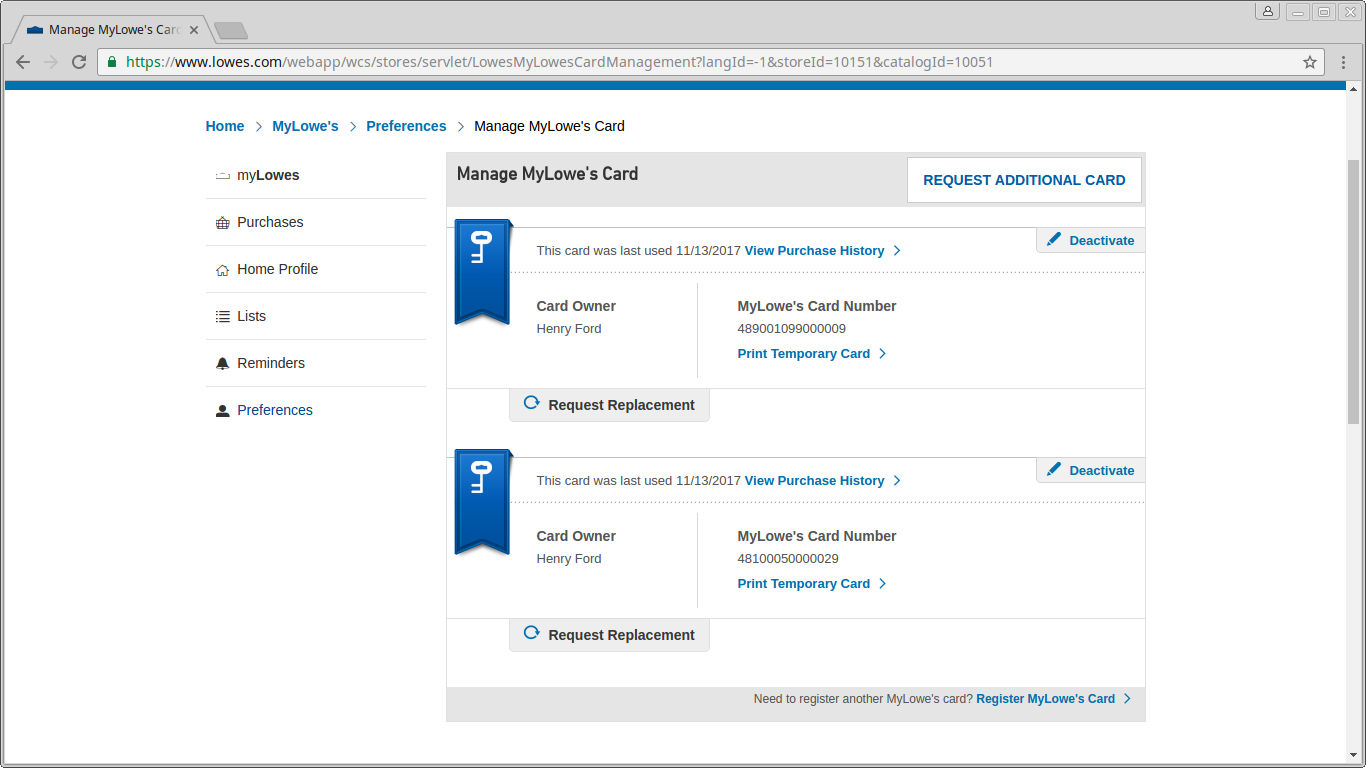This screenshot has width=1366, height=768.
Task: Click the myLowes card icon in sidebar
Action: pyautogui.click(x=222, y=175)
